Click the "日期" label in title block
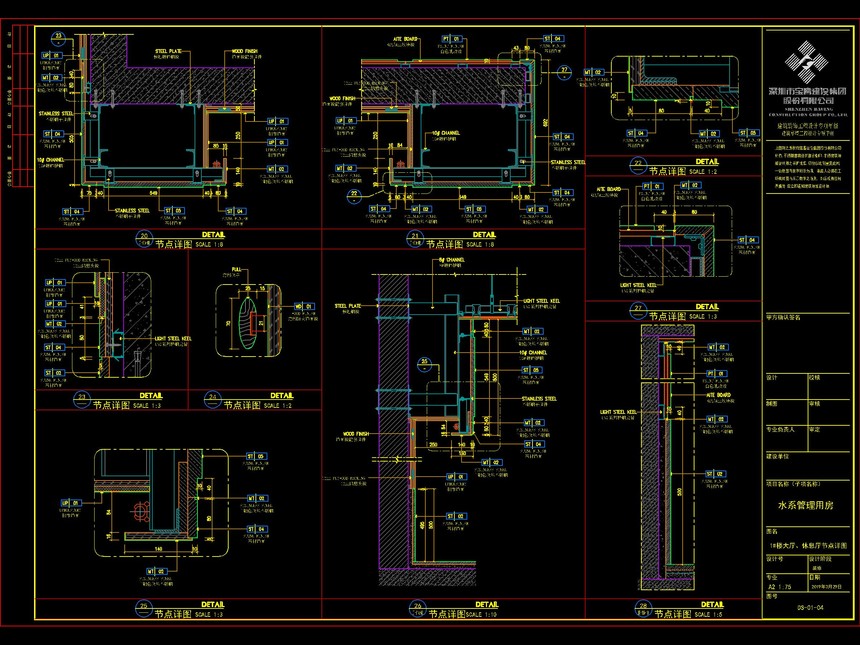The image size is (860, 645). (x=815, y=577)
